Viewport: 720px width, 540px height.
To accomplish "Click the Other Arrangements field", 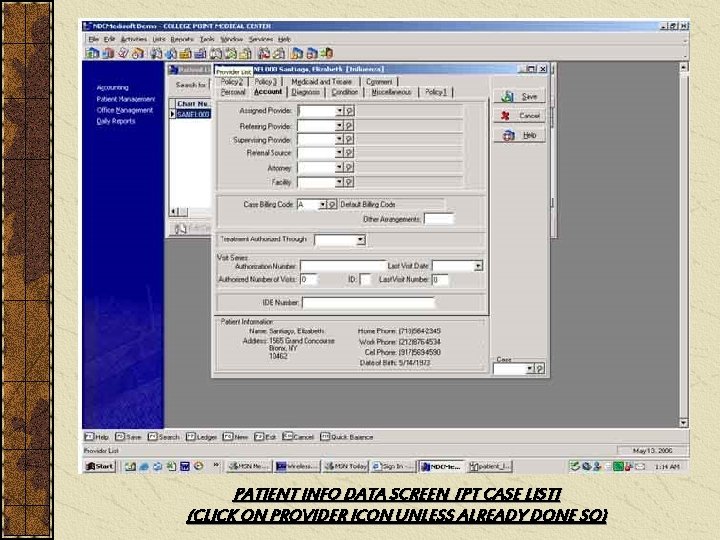I will tap(439, 219).
